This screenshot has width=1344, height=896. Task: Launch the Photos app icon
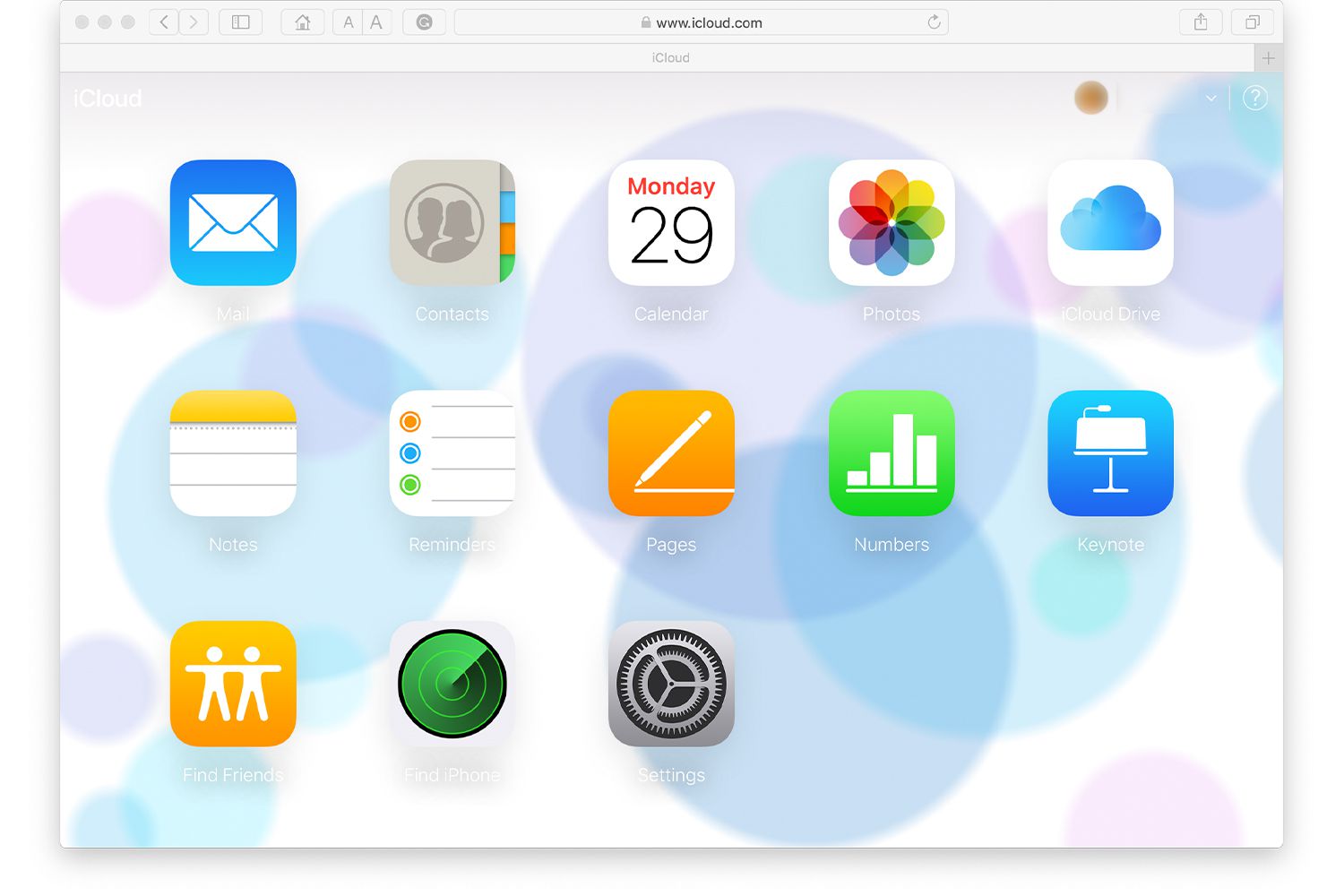click(x=892, y=222)
